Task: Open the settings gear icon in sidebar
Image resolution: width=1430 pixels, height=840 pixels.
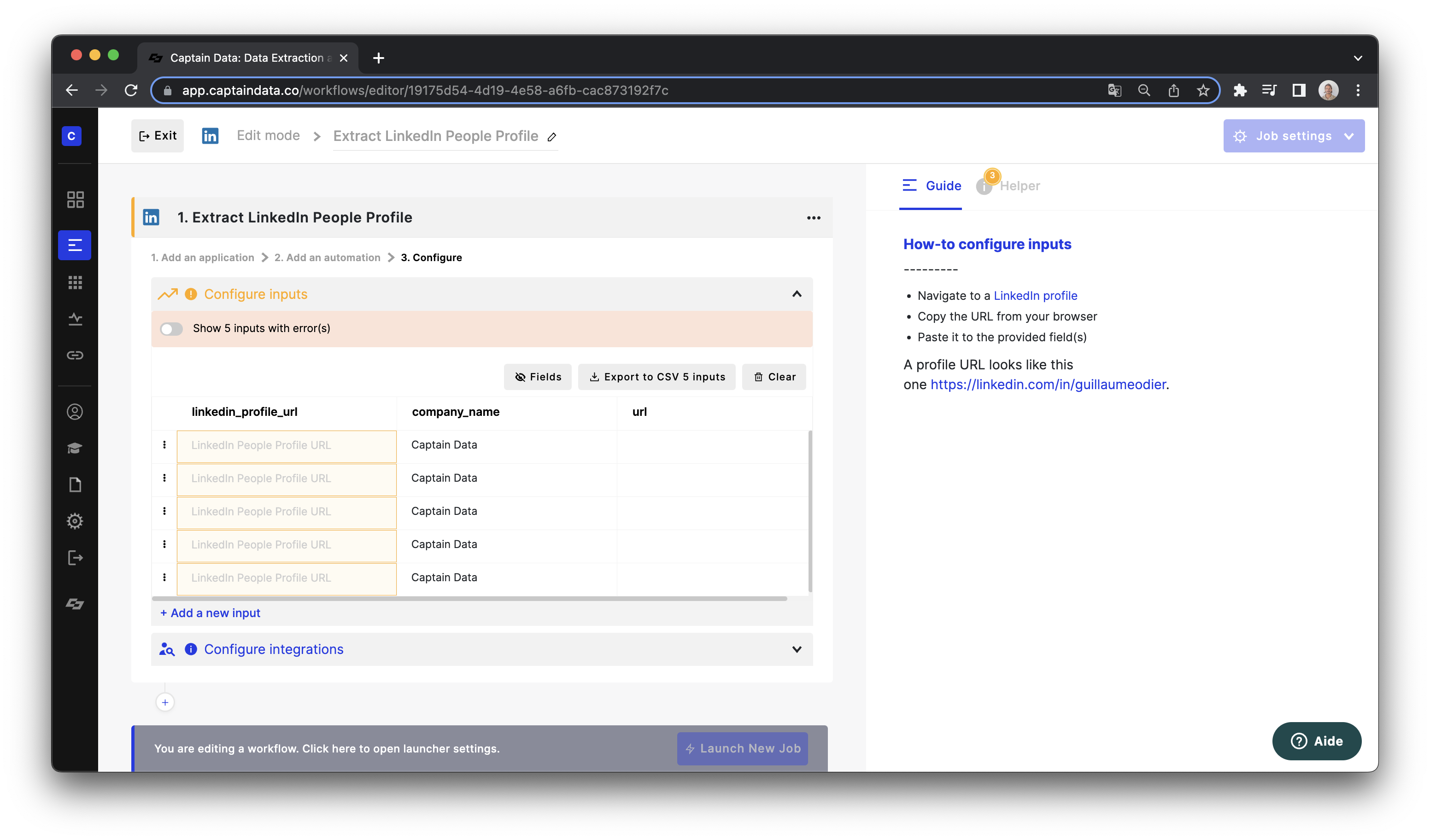Action: coord(75,521)
